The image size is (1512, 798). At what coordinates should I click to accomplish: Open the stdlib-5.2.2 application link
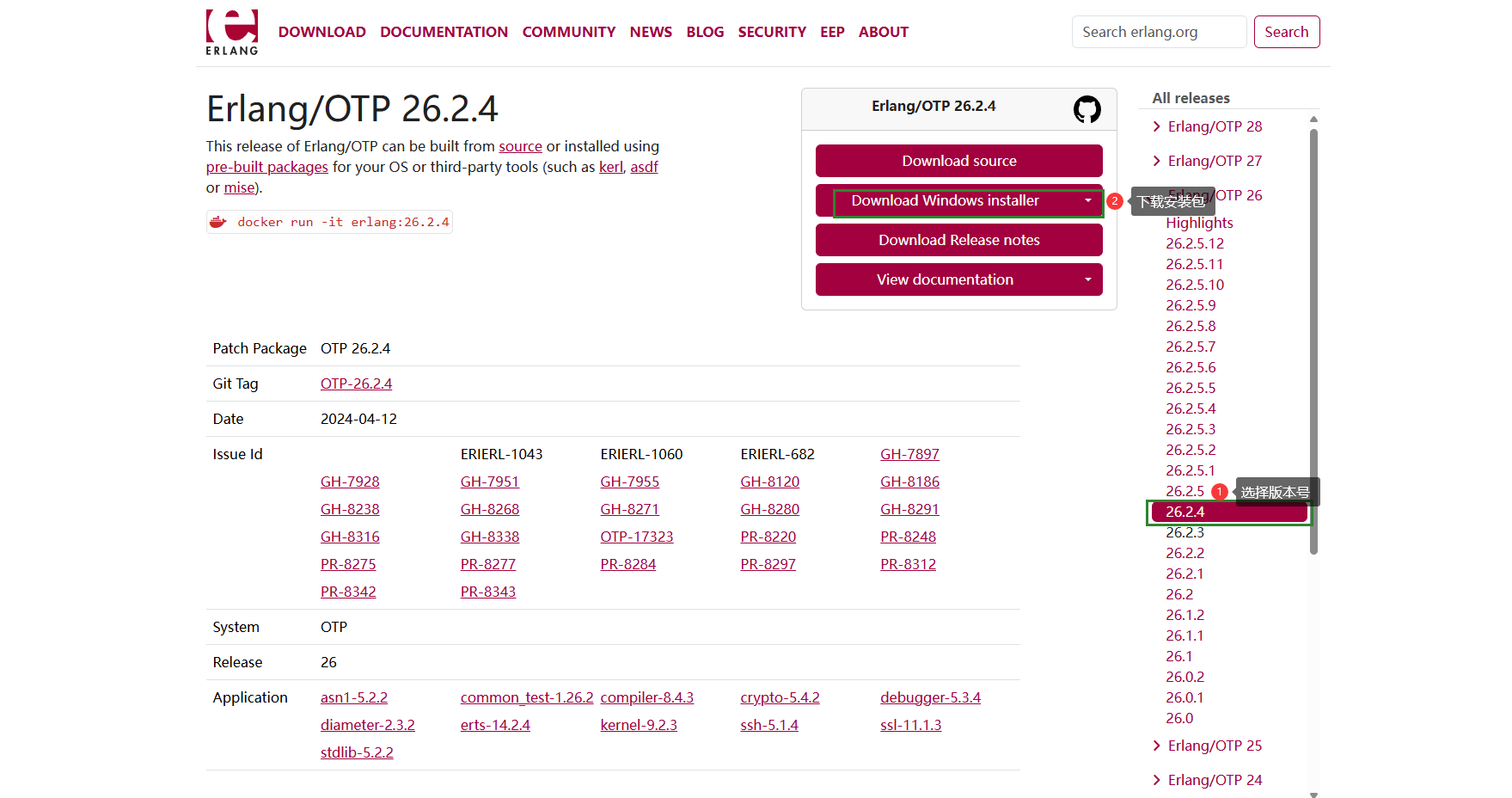tap(357, 752)
